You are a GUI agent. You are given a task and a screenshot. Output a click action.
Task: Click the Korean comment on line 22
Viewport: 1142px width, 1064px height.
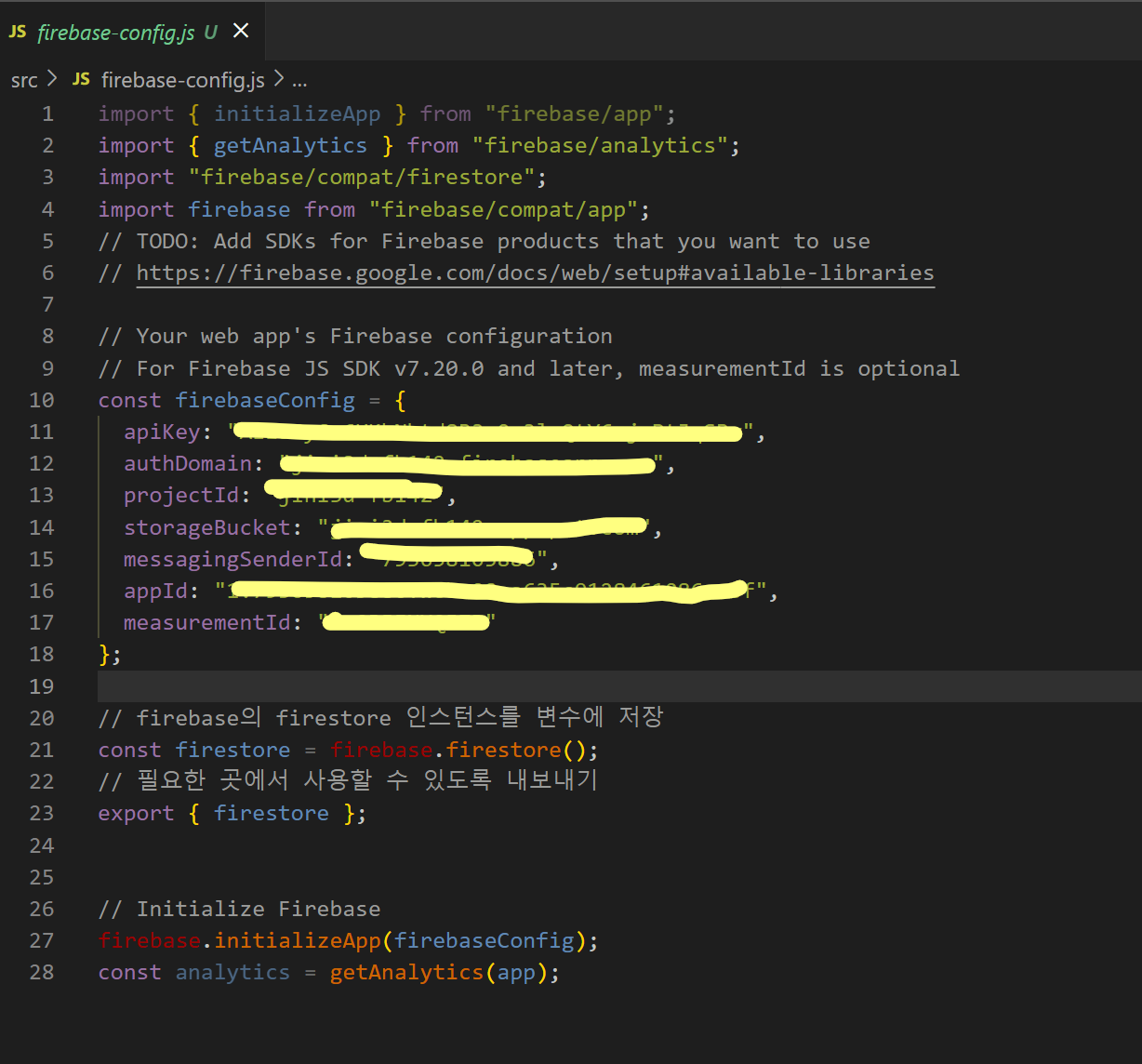point(348,781)
